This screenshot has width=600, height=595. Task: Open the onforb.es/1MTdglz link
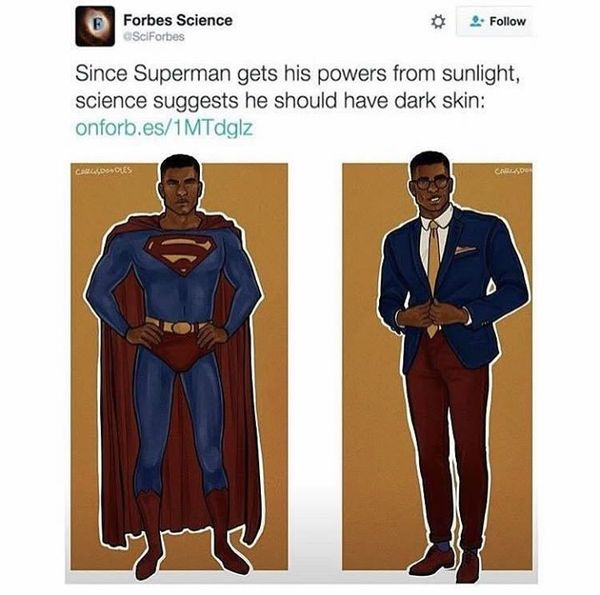[x=164, y=128]
